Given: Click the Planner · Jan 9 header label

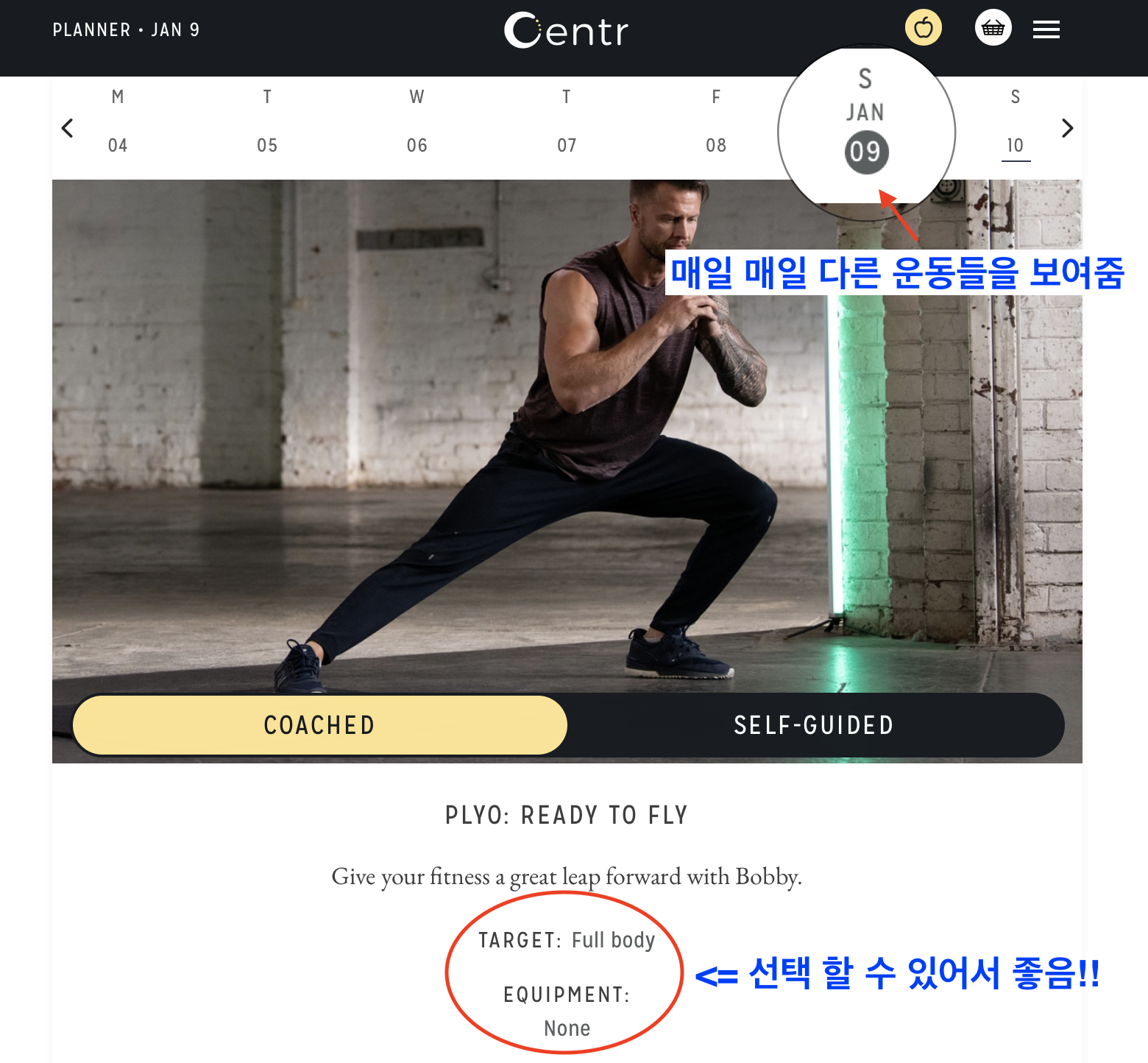Looking at the screenshot, I should pos(126,30).
